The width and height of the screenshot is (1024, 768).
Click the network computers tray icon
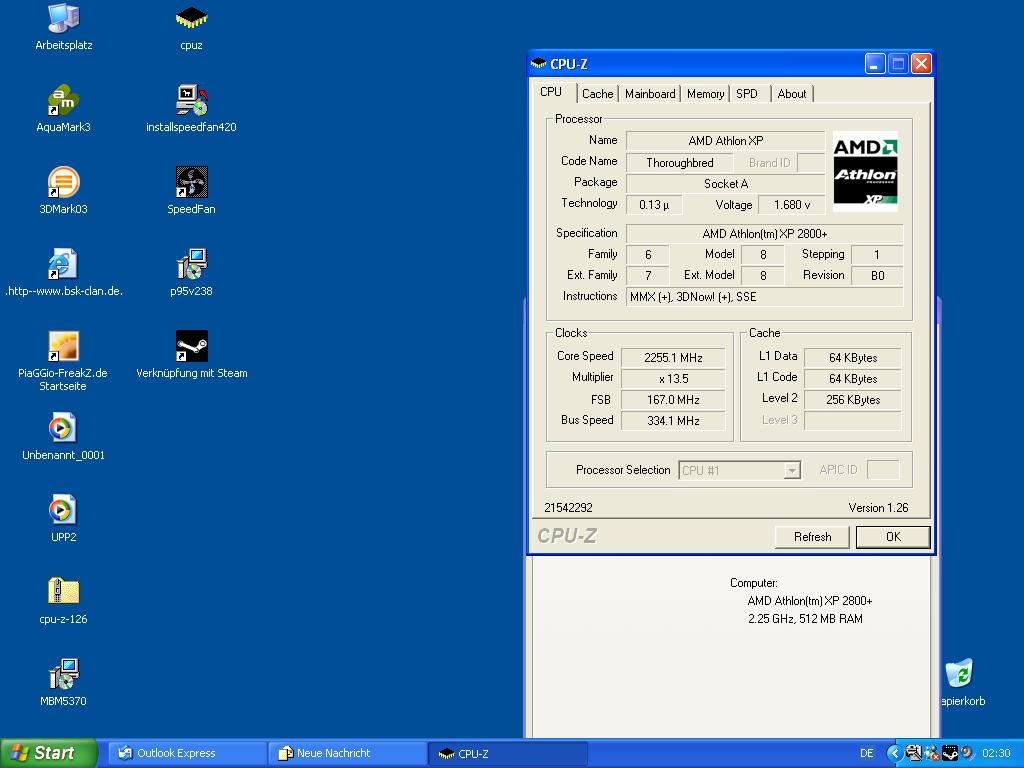click(913, 754)
